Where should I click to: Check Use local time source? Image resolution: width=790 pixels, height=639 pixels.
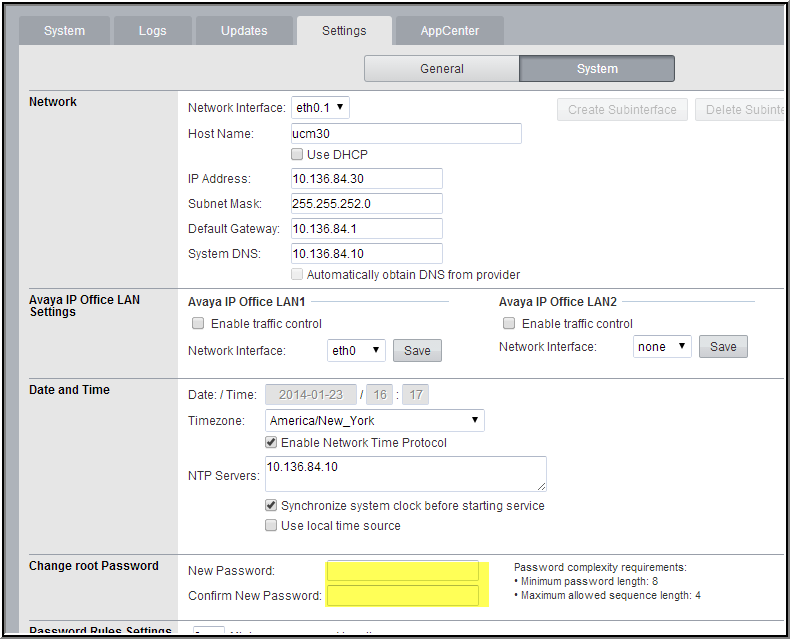click(271, 526)
